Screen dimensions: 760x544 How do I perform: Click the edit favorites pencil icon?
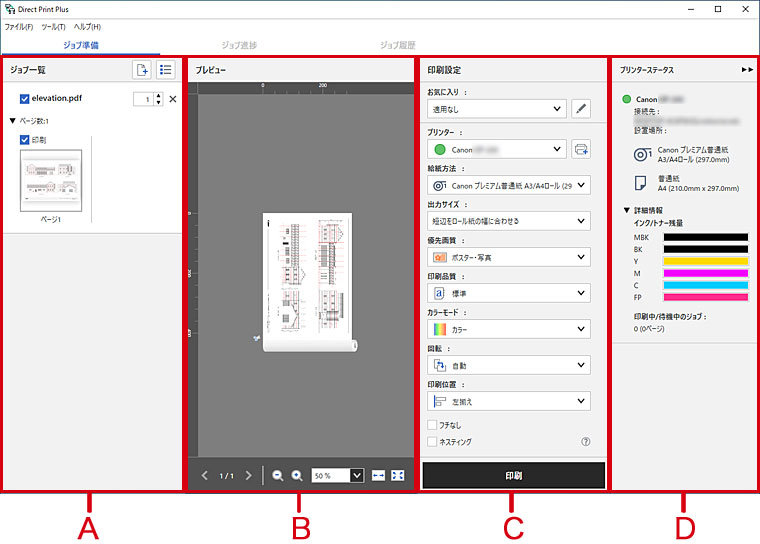(581, 109)
